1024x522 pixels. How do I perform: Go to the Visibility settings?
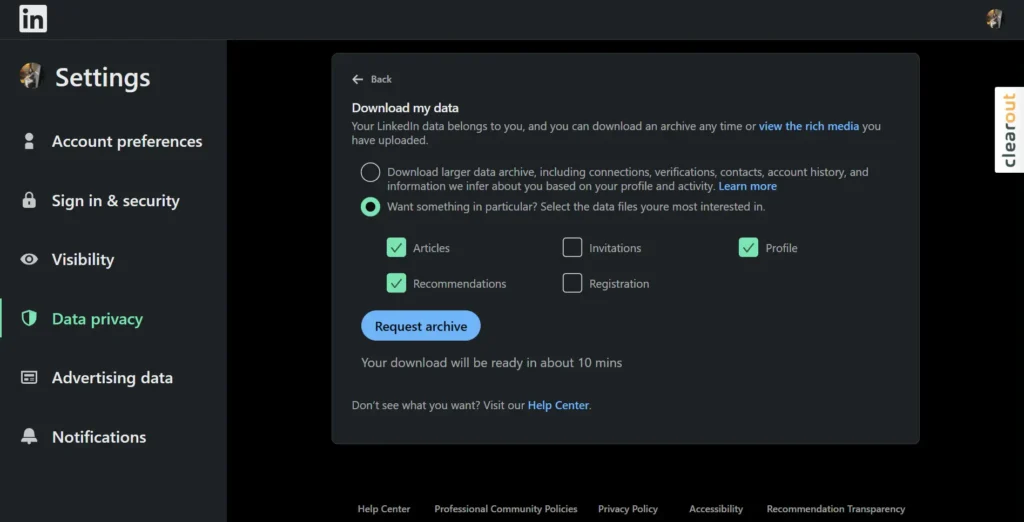pyautogui.click(x=83, y=259)
